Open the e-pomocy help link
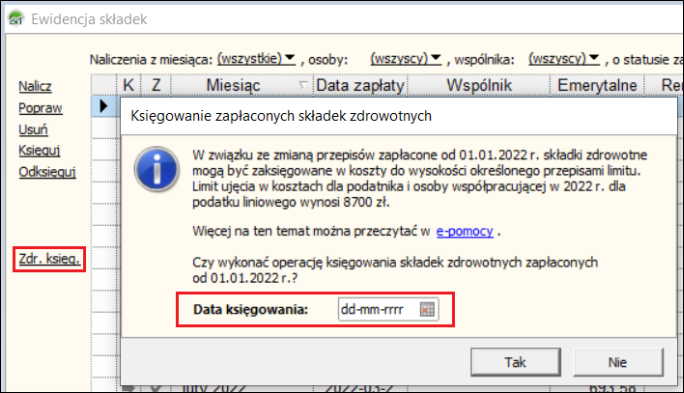Image resolution: width=684 pixels, height=393 pixels. click(465, 231)
